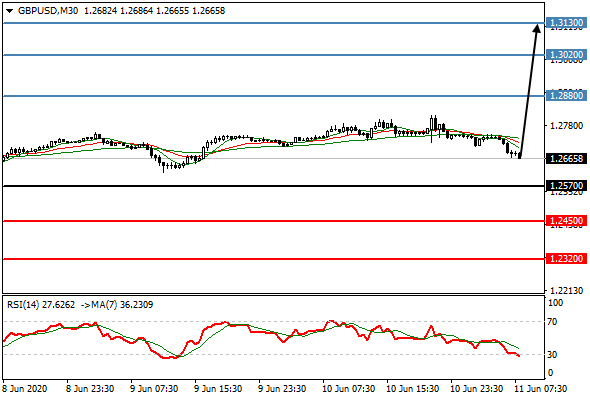The image size is (590, 400).
Task: Select the blue horizontal line at 1.28800
Action: (274, 96)
